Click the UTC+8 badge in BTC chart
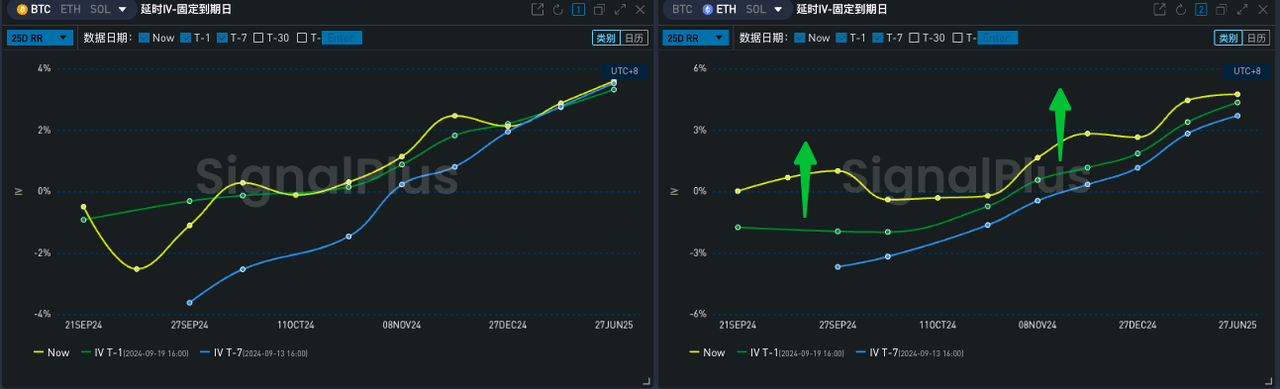 pyautogui.click(x=624, y=71)
